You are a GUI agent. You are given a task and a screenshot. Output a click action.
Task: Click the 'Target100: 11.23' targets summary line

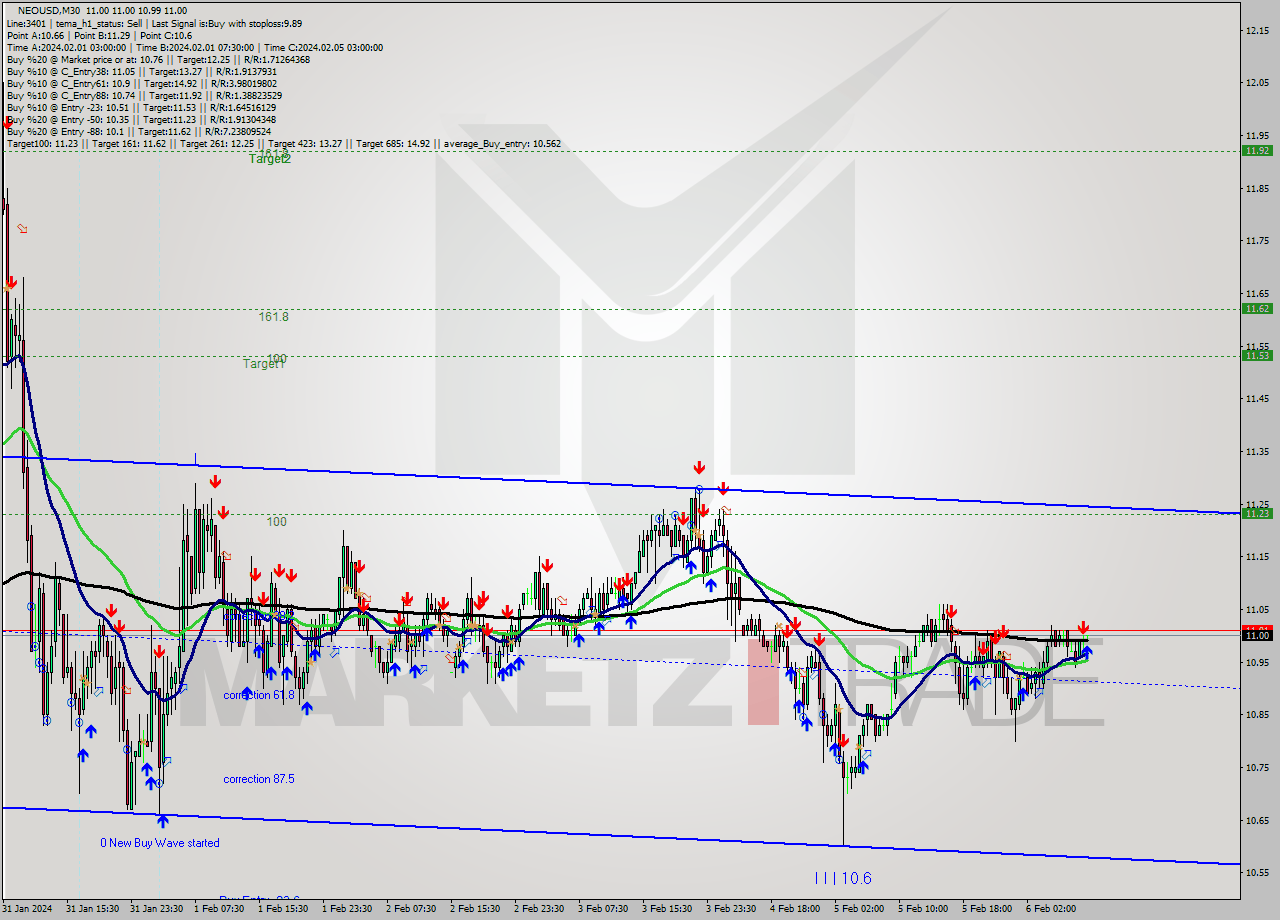tap(283, 143)
